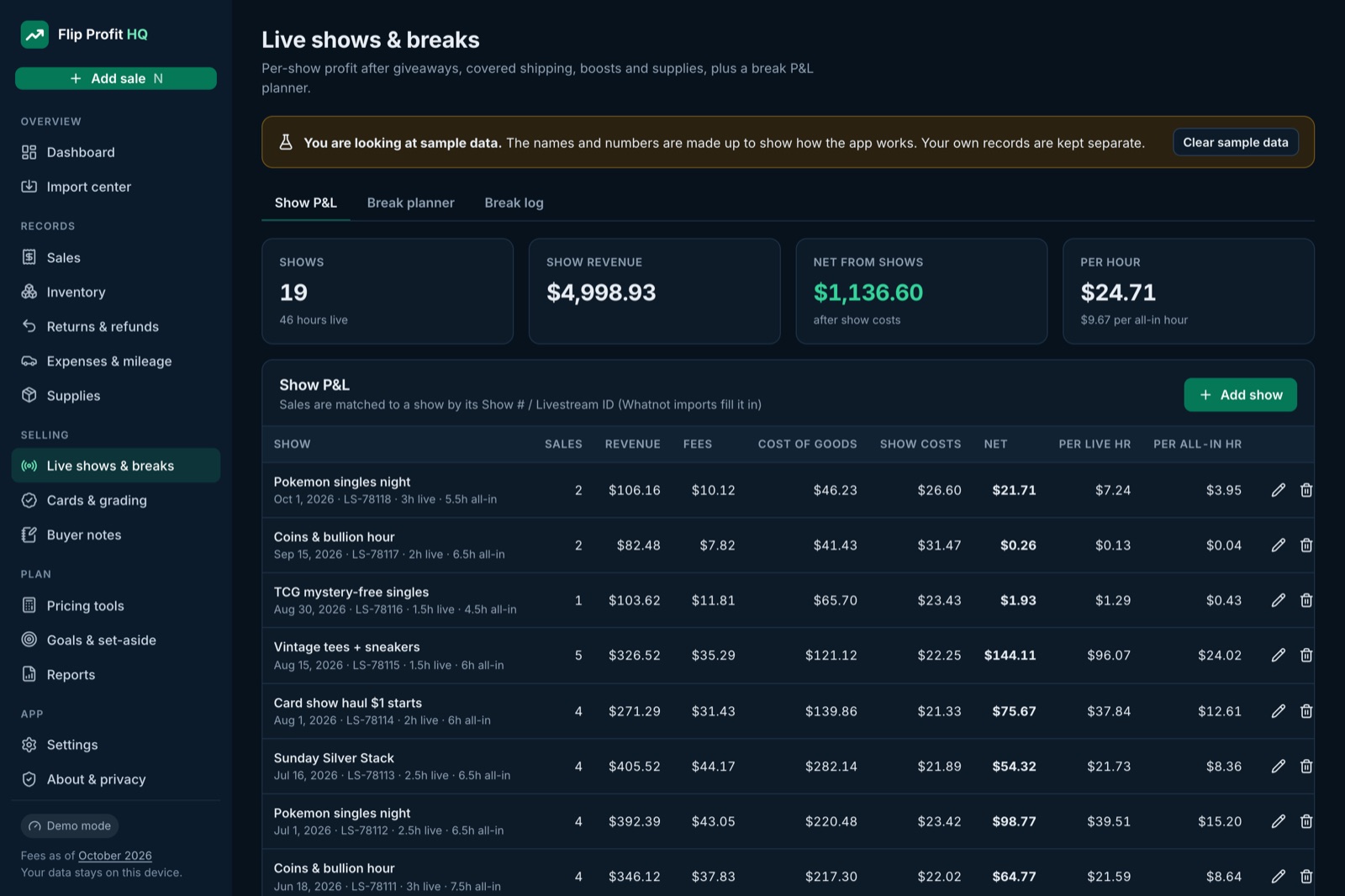The height and width of the screenshot is (896, 1345).
Task: Click the $144.11 net value
Action: [x=1010, y=656]
